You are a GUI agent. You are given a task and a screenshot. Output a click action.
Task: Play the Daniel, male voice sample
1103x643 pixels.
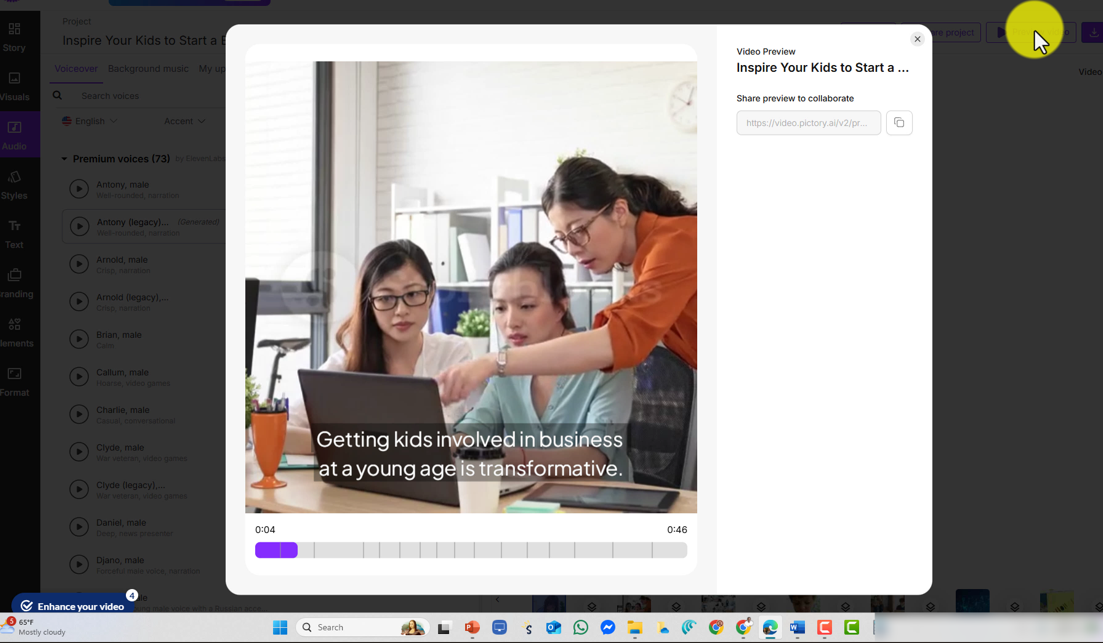click(79, 527)
